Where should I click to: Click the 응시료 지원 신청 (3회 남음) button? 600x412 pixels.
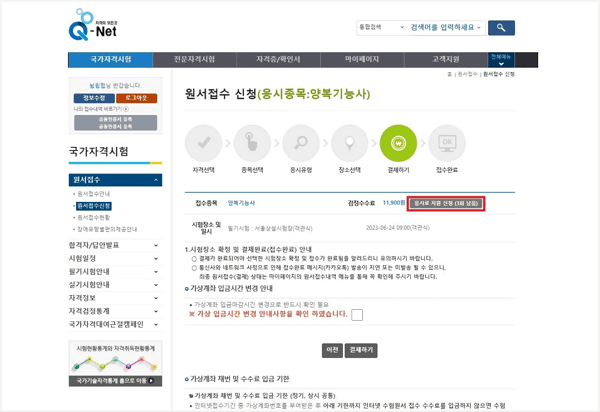(446, 204)
